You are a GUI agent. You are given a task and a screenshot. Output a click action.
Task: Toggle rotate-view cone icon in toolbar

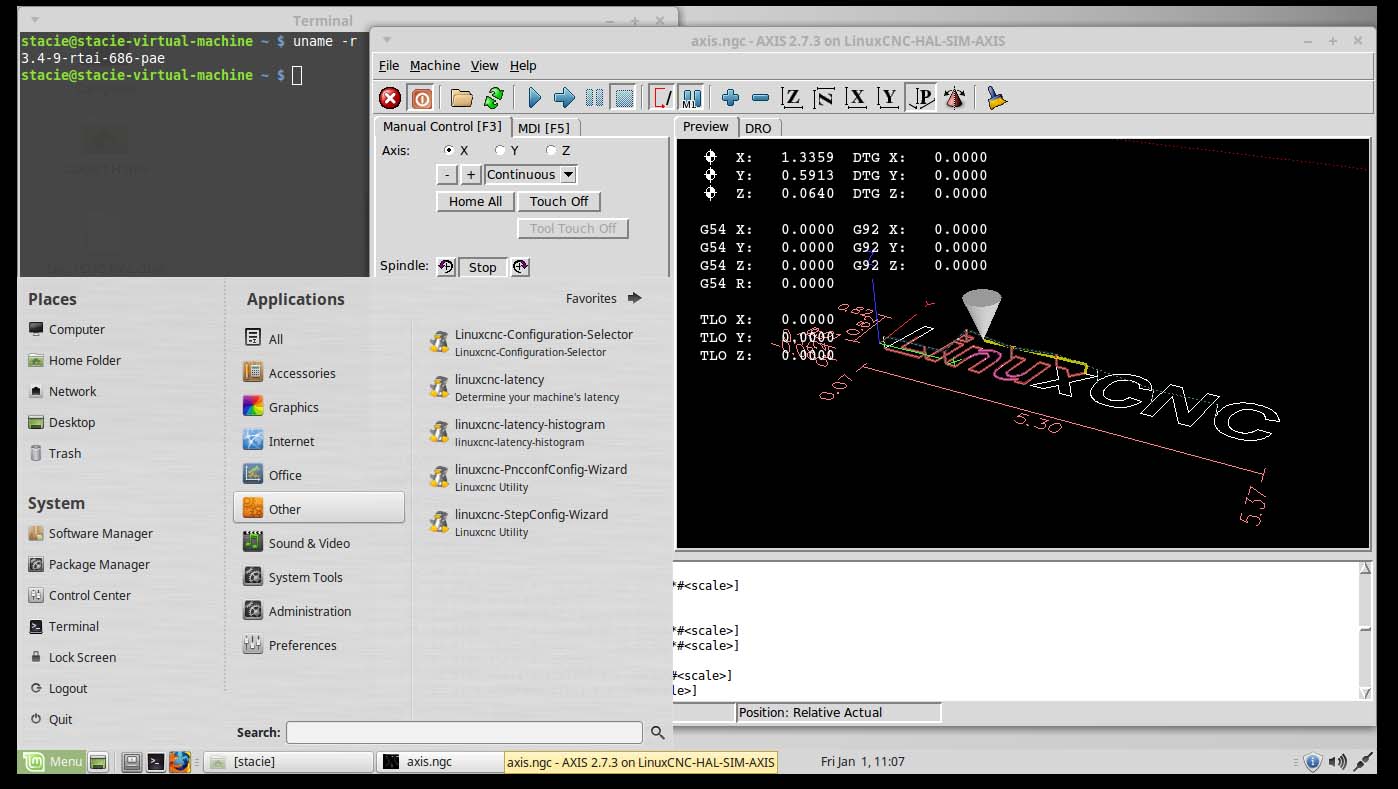click(x=954, y=98)
